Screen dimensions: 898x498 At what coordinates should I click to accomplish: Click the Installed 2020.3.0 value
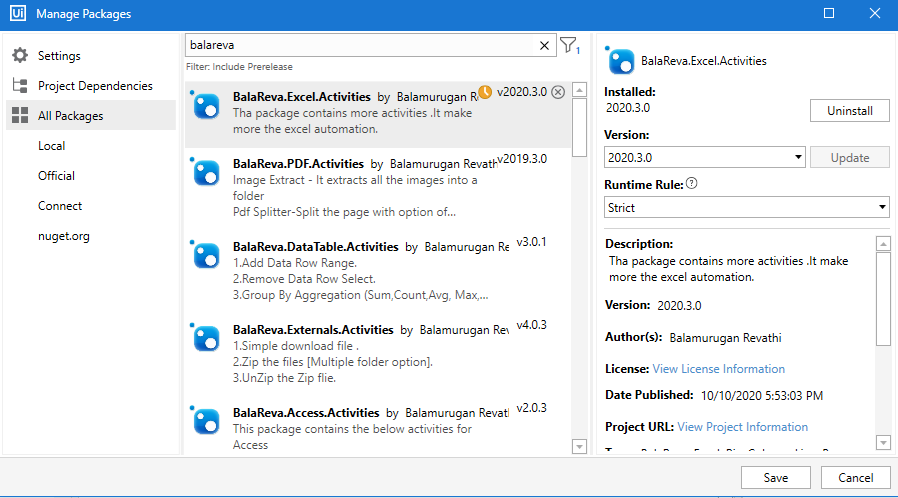(628, 108)
